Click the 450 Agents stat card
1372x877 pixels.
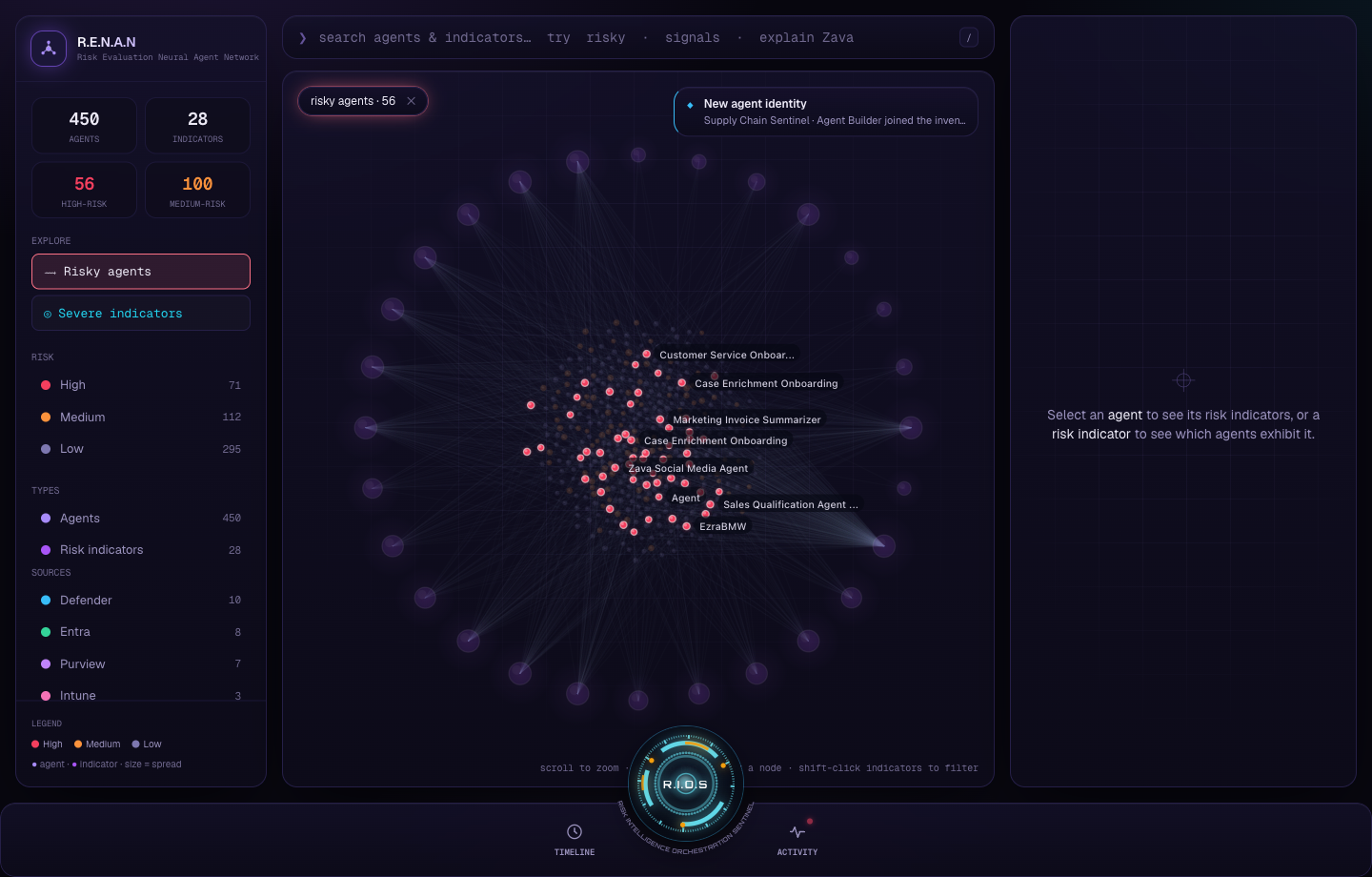point(84,125)
